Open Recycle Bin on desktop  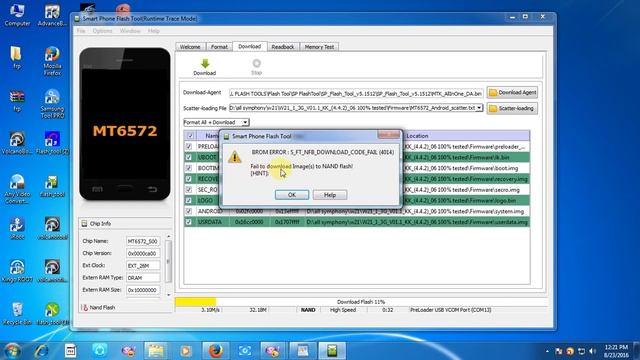[17, 313]
